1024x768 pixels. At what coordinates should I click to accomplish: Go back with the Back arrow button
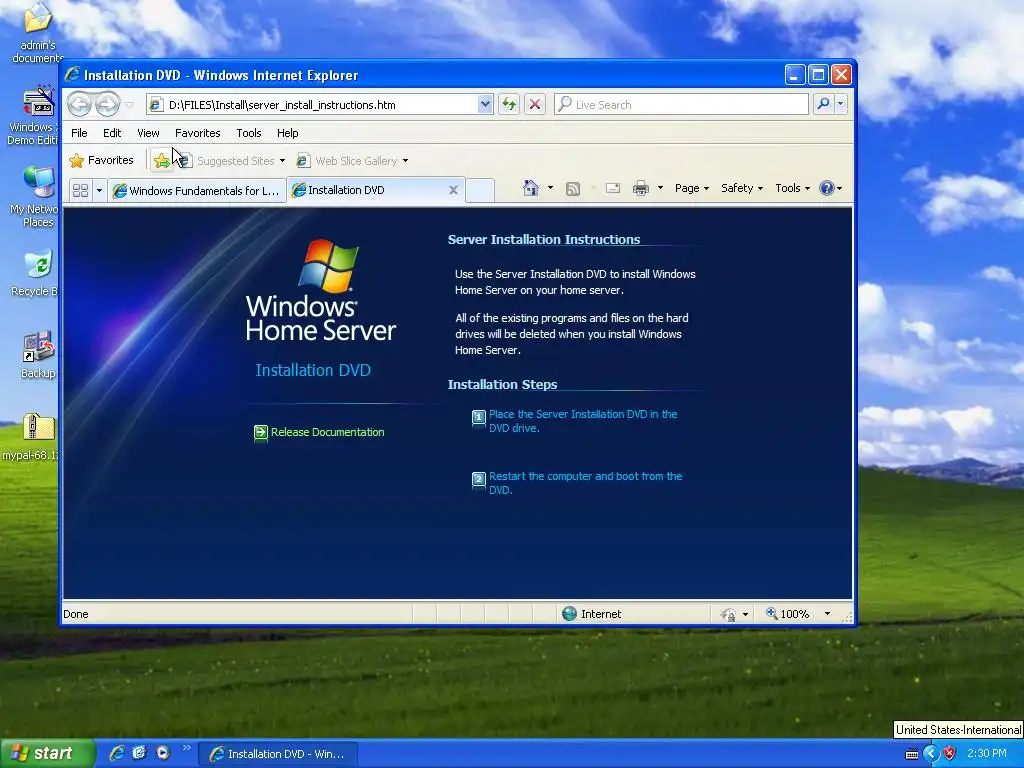(80, 104)
